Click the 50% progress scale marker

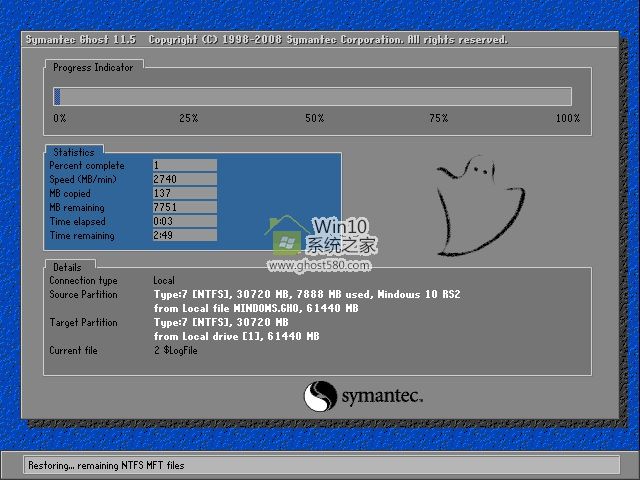[x=315, y=118]
